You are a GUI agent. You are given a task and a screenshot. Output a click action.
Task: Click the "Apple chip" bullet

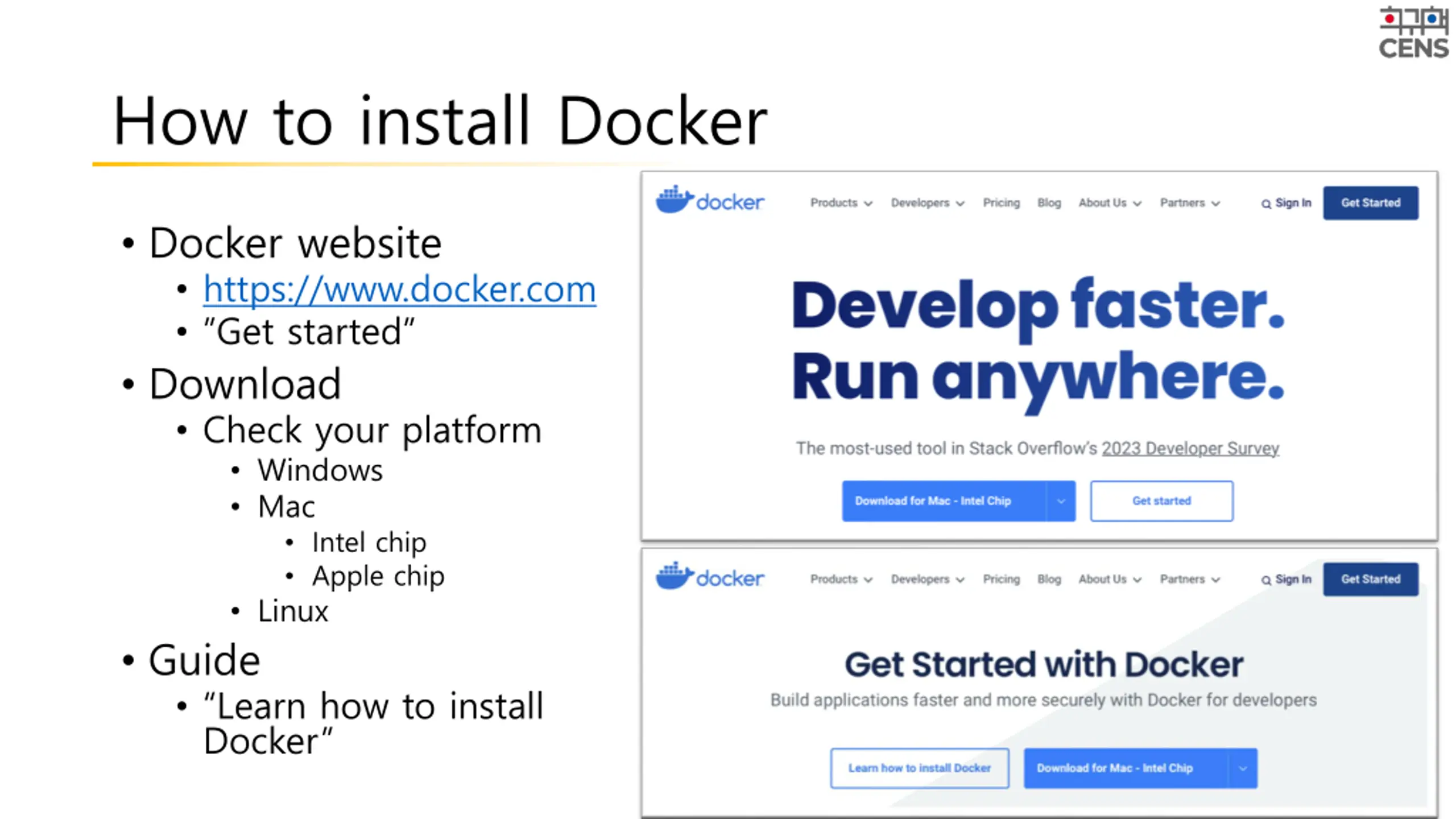point(378,577)
